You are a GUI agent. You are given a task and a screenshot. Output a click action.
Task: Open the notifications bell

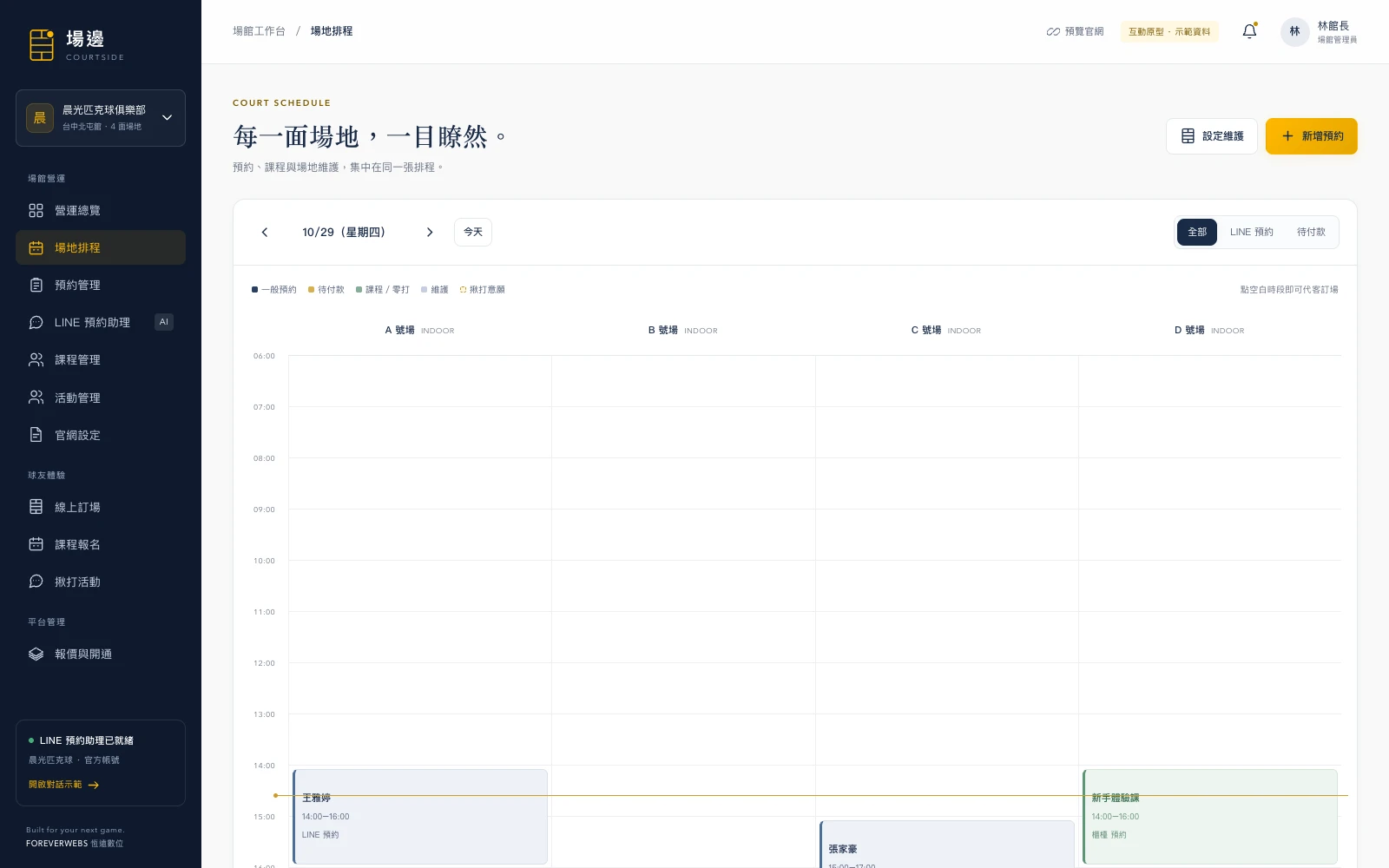(1249, 31)
